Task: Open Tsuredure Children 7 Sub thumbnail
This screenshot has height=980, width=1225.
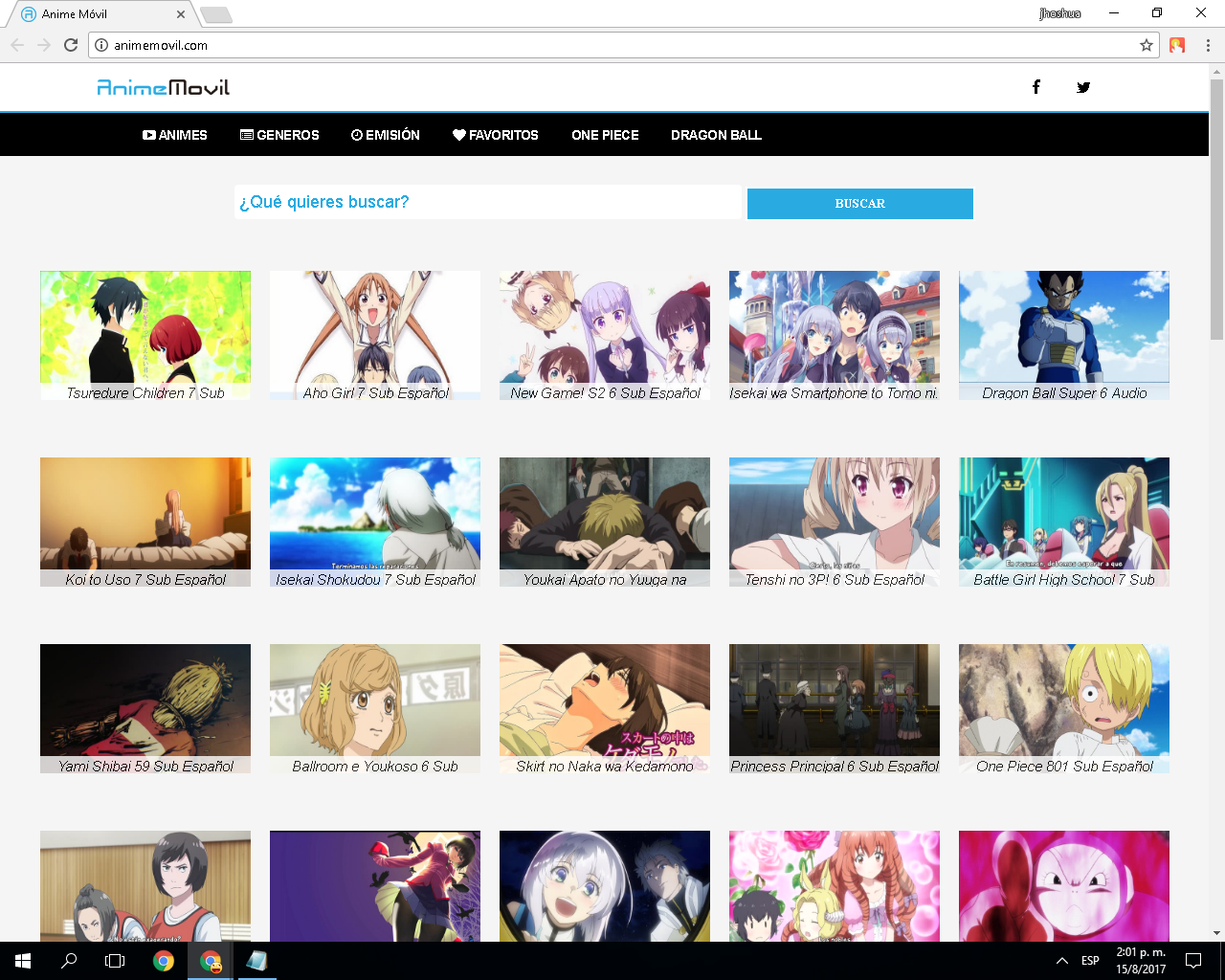Action: tap(145, 335)
